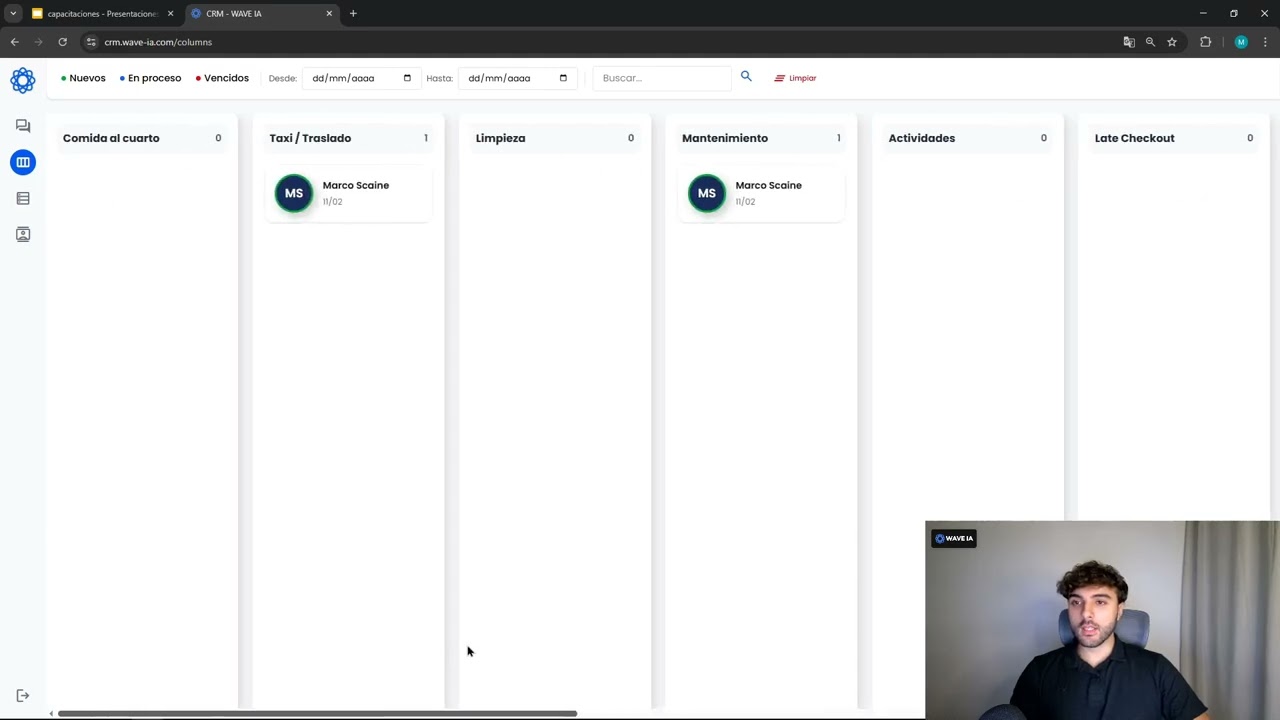Viewport: 1280px width, 720px height.
Task: Close the CRM - WAVE IA tab
Action: pyautogui.click(x=329, y=14)
